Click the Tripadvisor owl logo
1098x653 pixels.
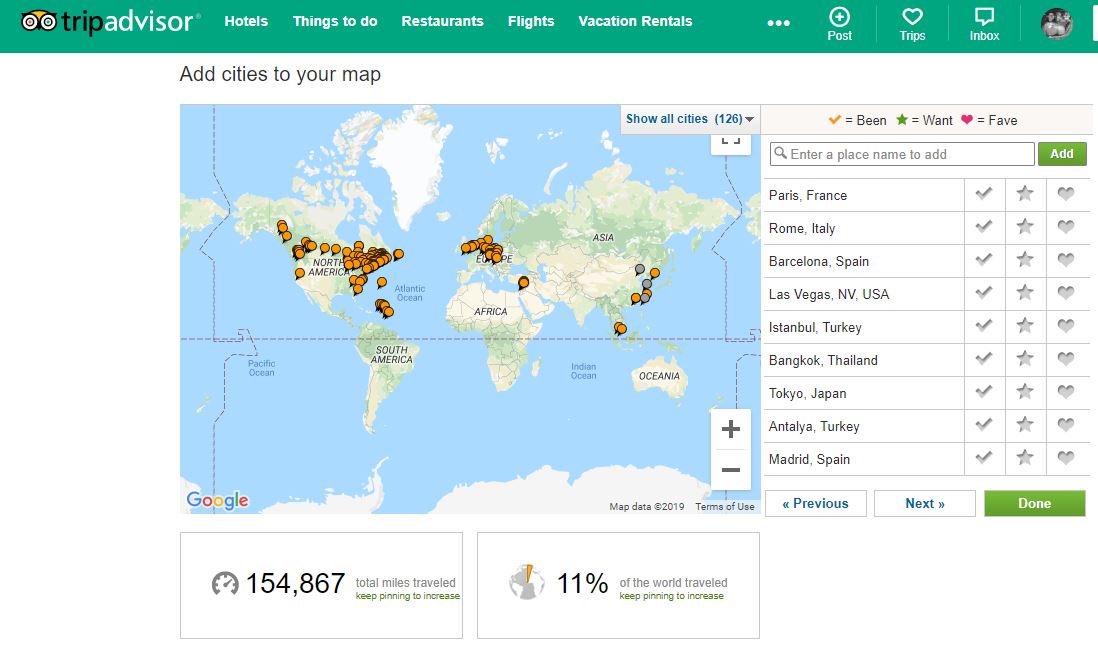point(38,21)
